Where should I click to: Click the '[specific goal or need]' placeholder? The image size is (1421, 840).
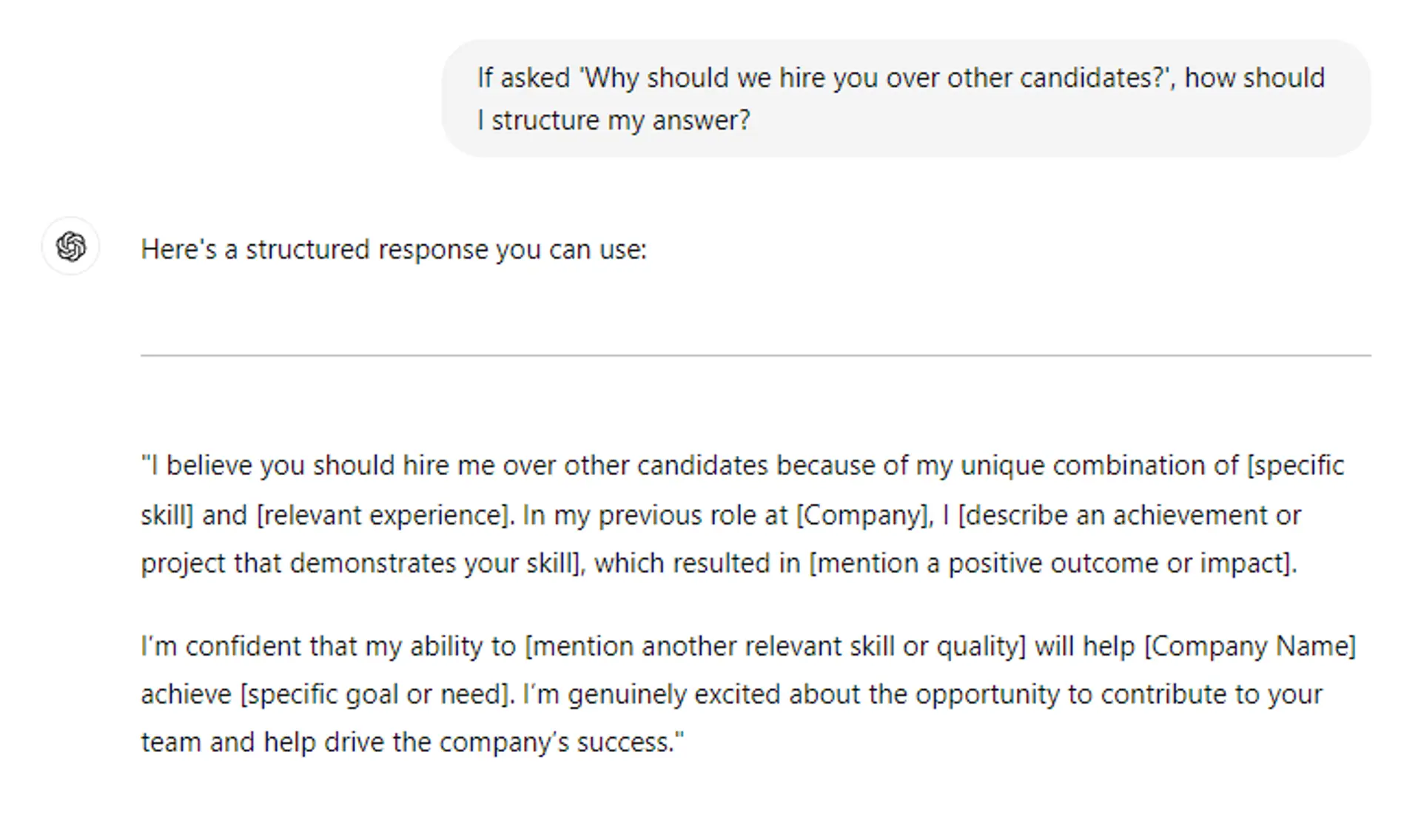coord(375,694)
